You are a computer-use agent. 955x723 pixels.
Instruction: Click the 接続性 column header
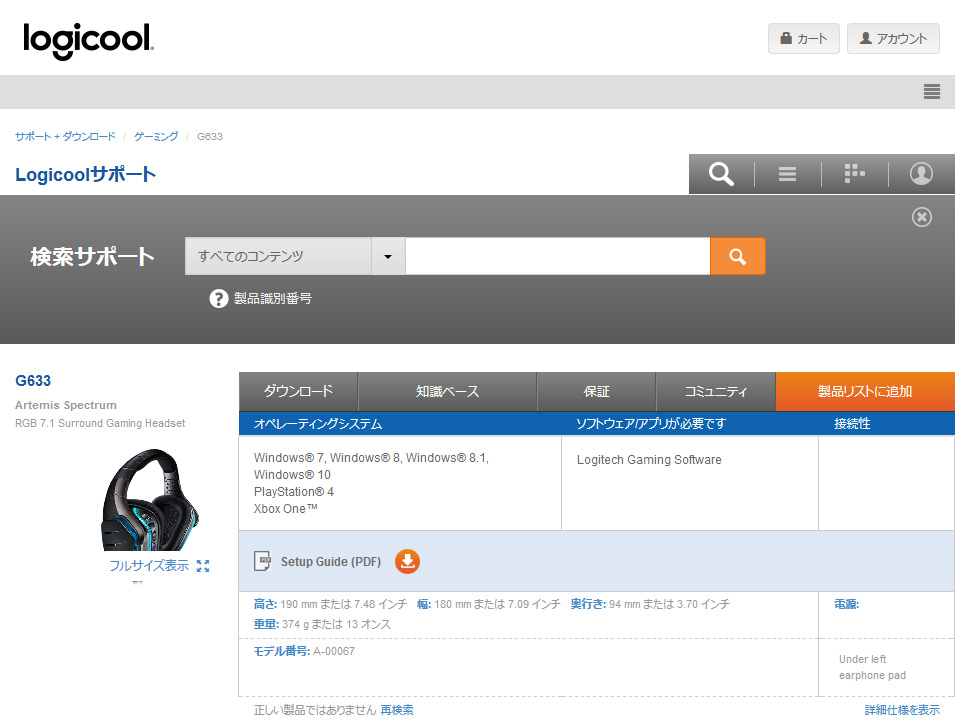point(852,424)
